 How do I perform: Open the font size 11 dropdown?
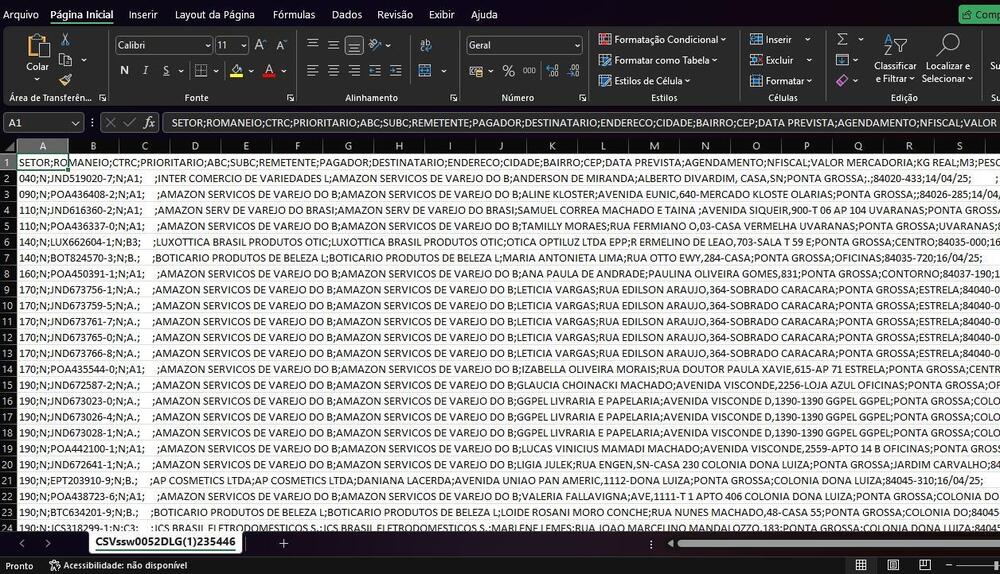(244, 45)
